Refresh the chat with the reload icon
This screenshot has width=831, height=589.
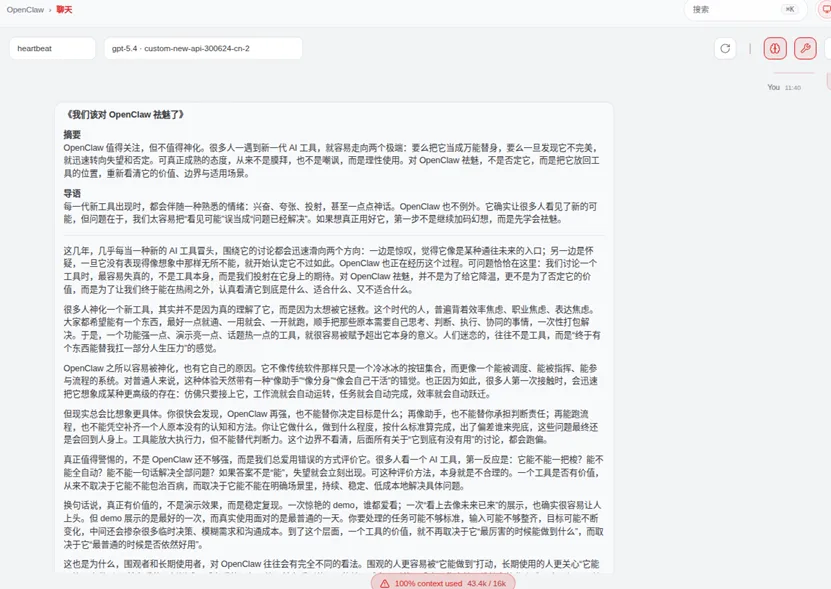coord(725,49)
